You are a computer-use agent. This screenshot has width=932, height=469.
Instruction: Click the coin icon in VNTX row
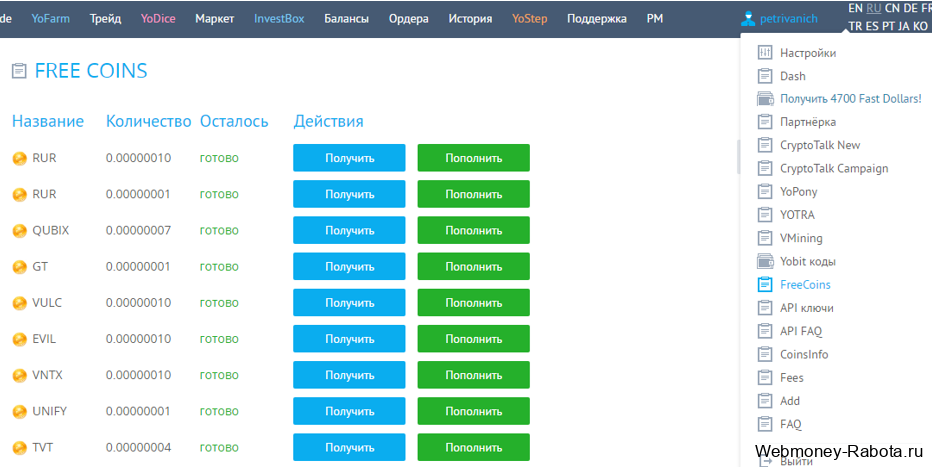(x=20, y=376)
